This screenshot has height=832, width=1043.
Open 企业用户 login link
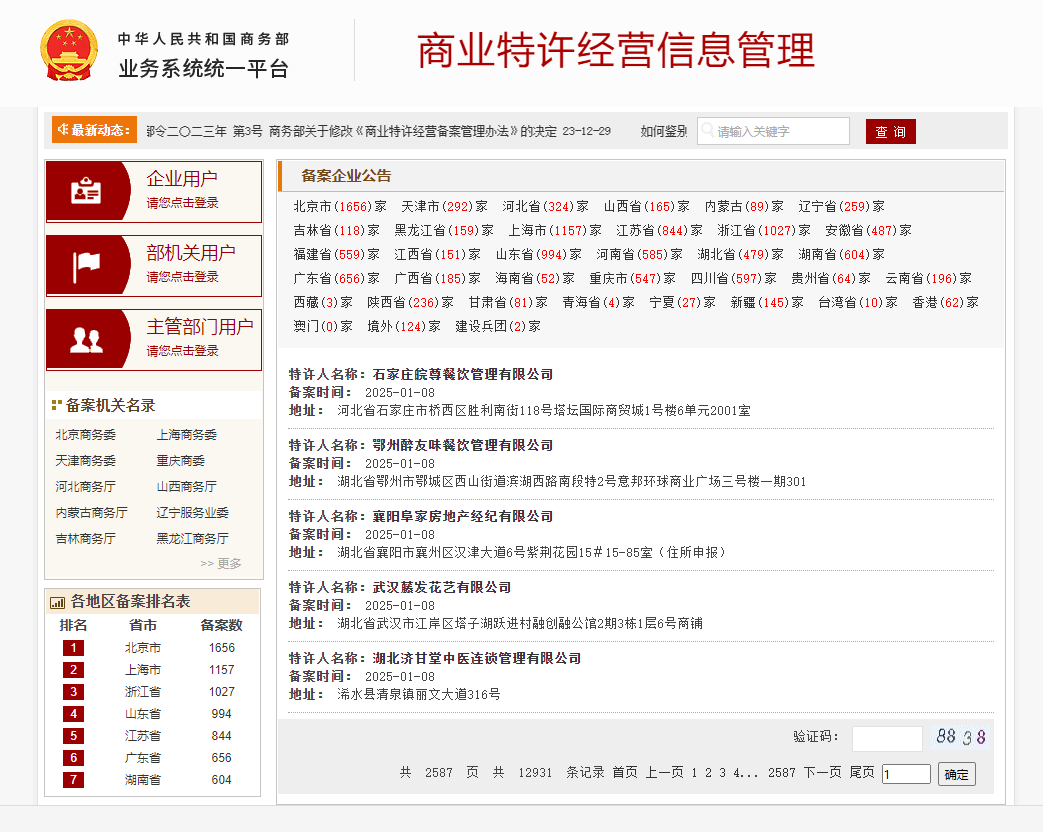[154, 192]
